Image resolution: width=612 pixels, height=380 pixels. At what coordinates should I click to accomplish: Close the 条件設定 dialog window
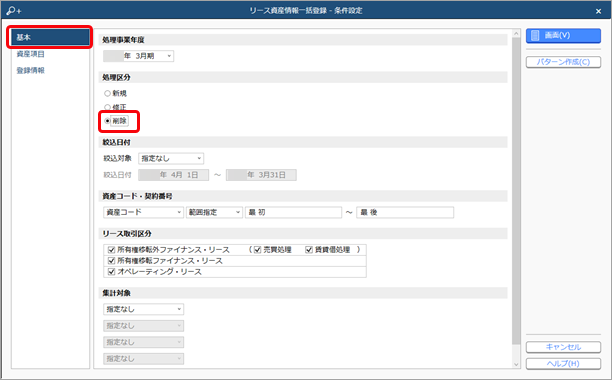[598, 11]
